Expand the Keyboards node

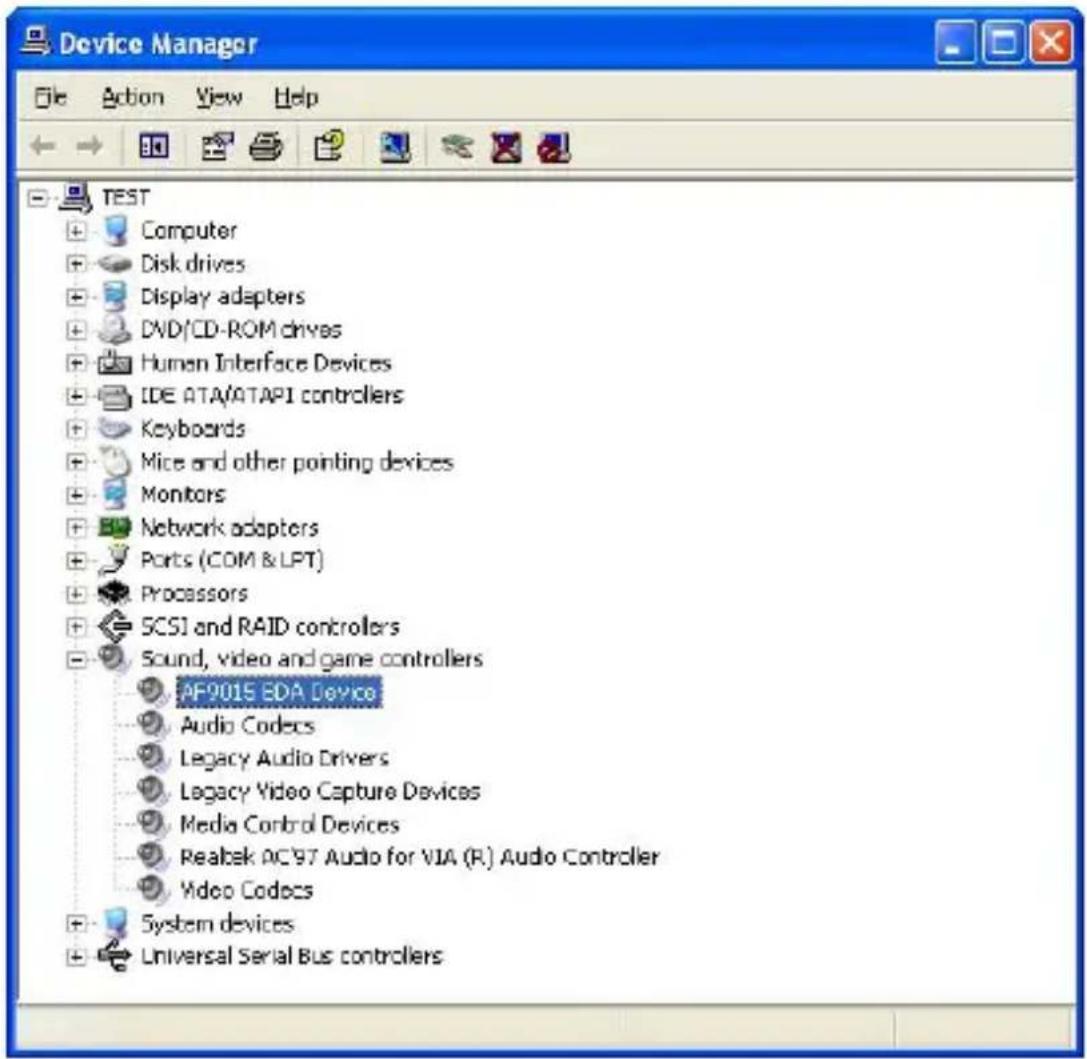(x=76, y=429)
